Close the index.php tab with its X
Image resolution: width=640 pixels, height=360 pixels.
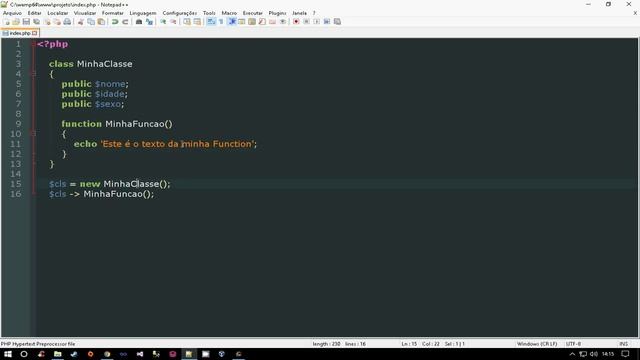35,33
